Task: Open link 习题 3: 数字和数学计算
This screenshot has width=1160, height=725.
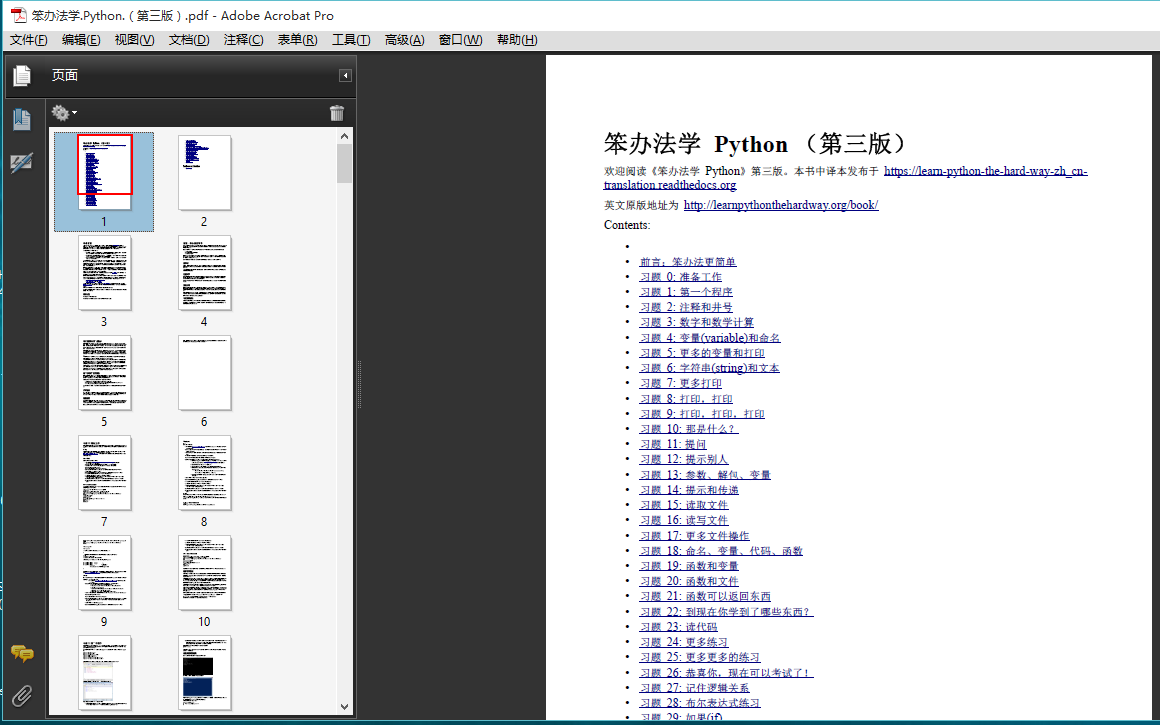Action: (x=697, y=323)
